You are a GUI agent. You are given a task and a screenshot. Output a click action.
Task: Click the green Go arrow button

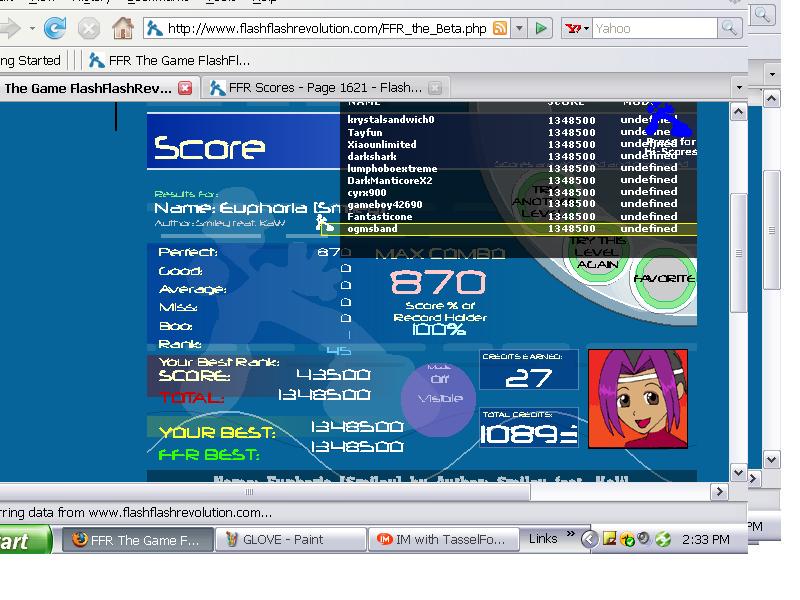(x=540, y=28)
